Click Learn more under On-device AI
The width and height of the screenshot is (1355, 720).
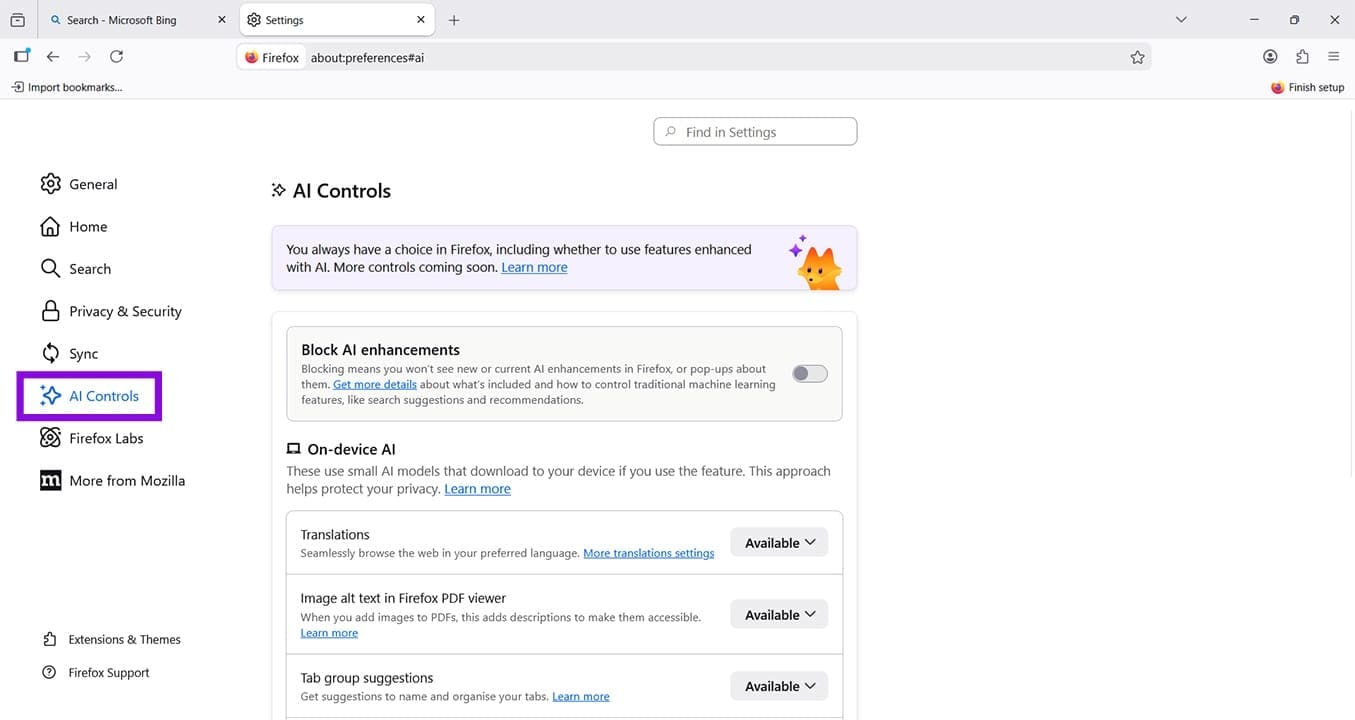(477, 489)
